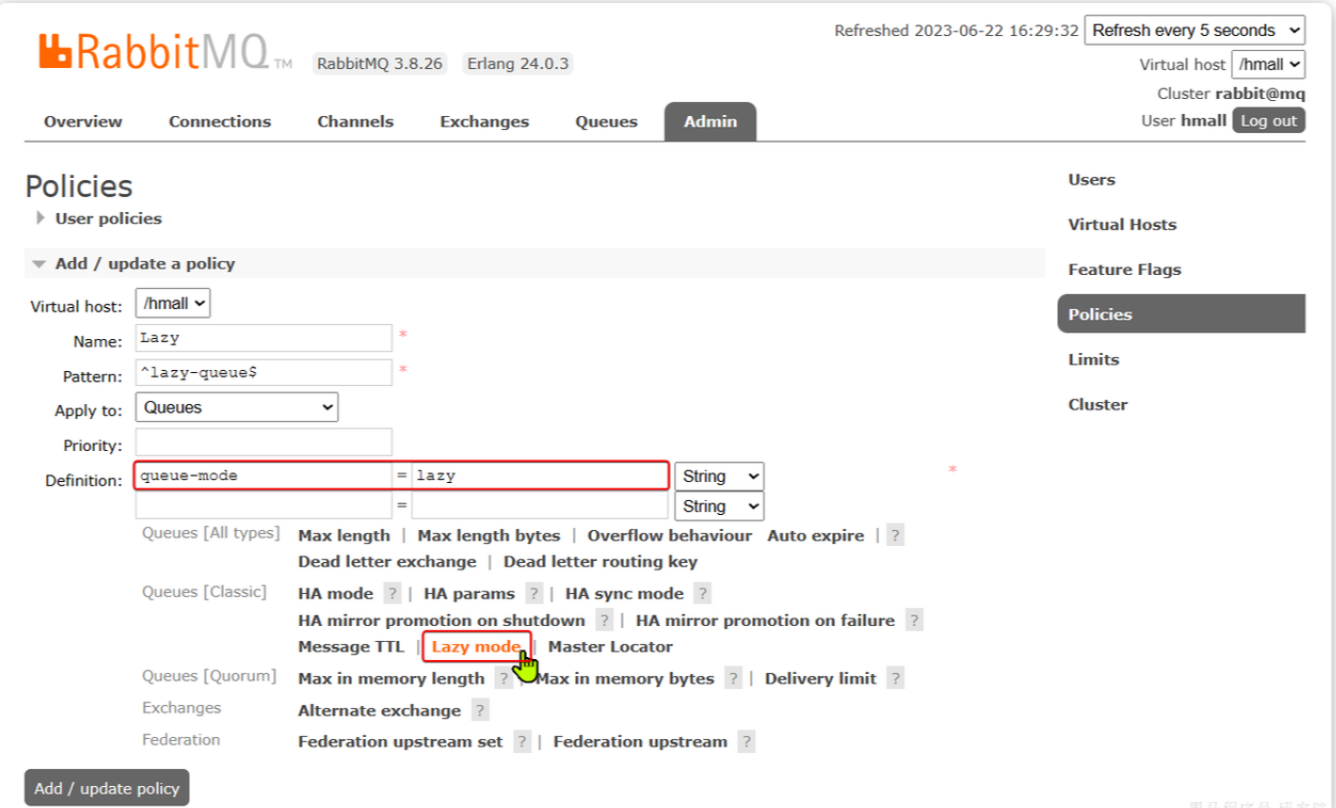Open help for Delivery limit
Image resolution: width=1336 pixels, height=808 pixels.
tap(895, 679)
